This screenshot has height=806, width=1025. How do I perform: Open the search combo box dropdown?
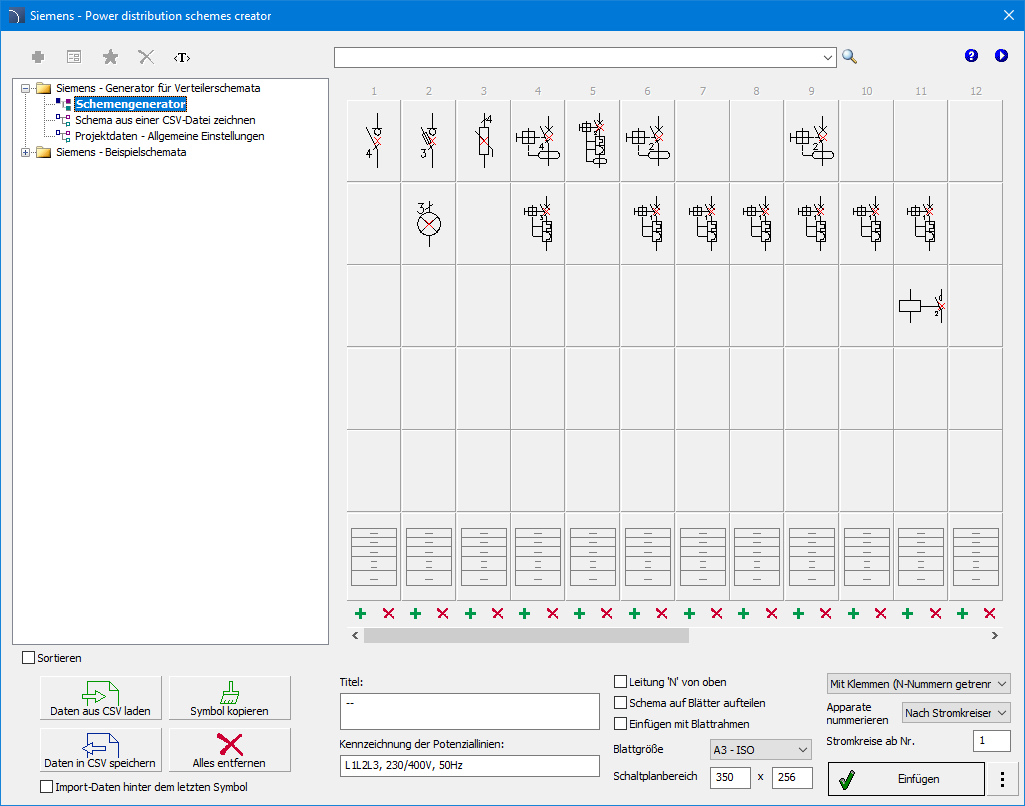pos(828,58)
